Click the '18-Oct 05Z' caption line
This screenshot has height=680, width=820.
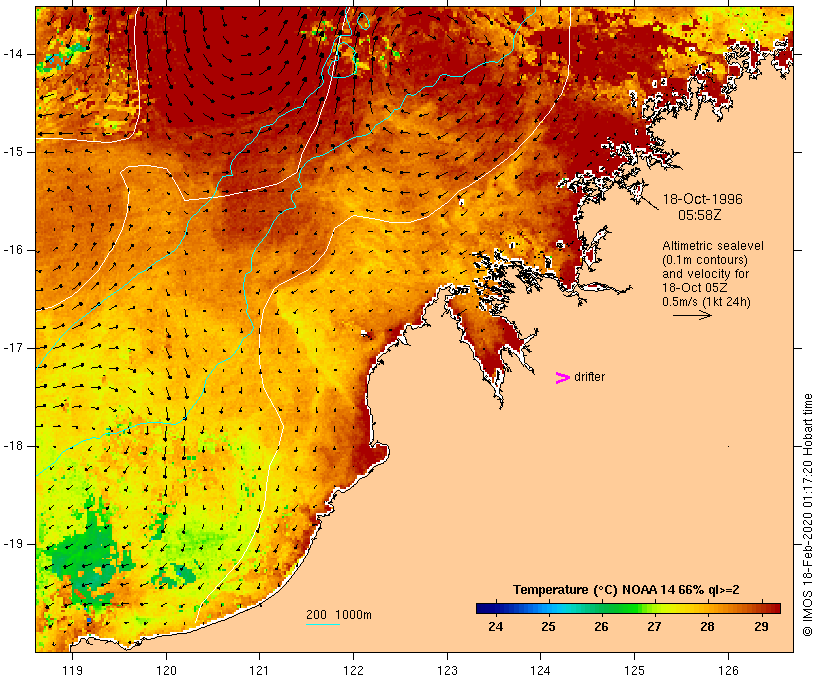point(694,288)
